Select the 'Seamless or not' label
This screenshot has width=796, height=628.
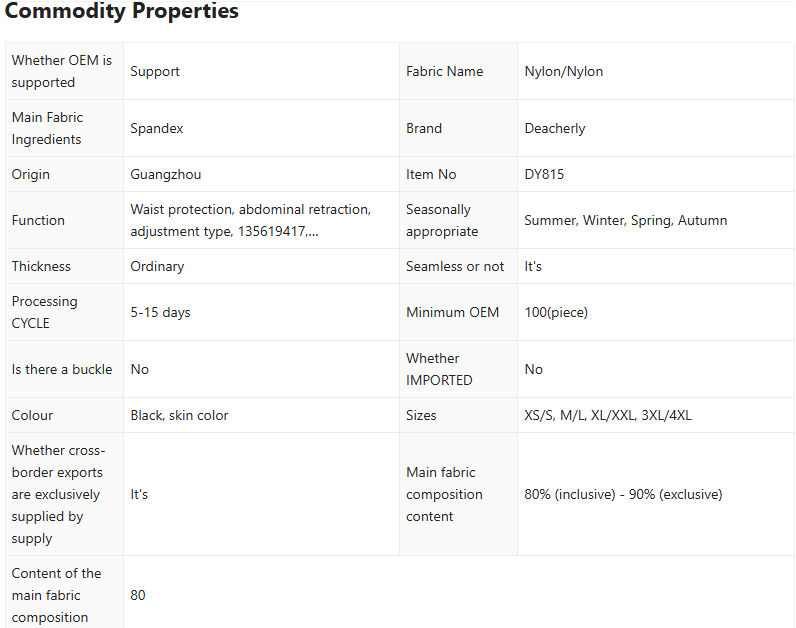(455, 266)
